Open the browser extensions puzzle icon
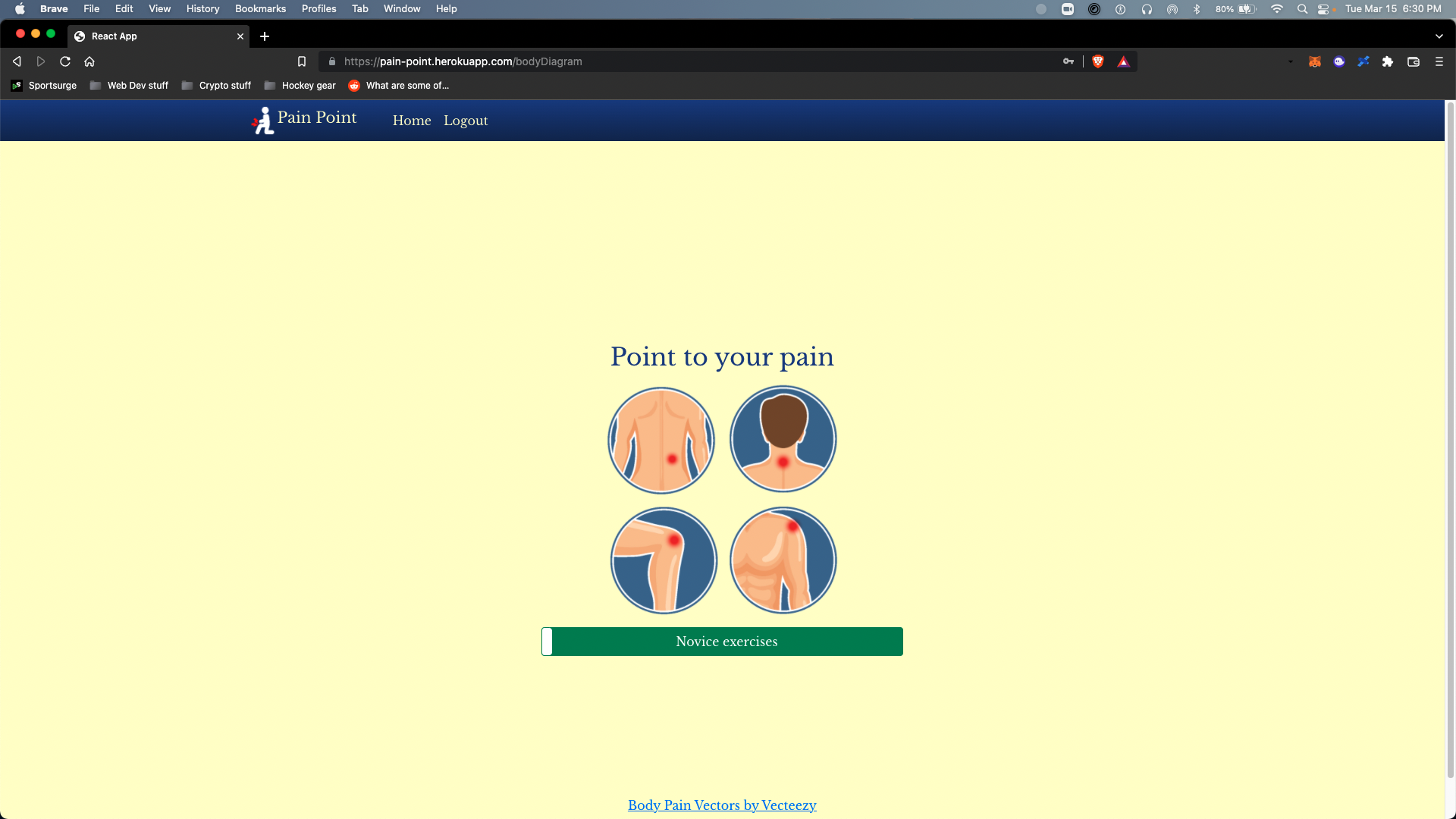1456x819 pixels. 1387,61
